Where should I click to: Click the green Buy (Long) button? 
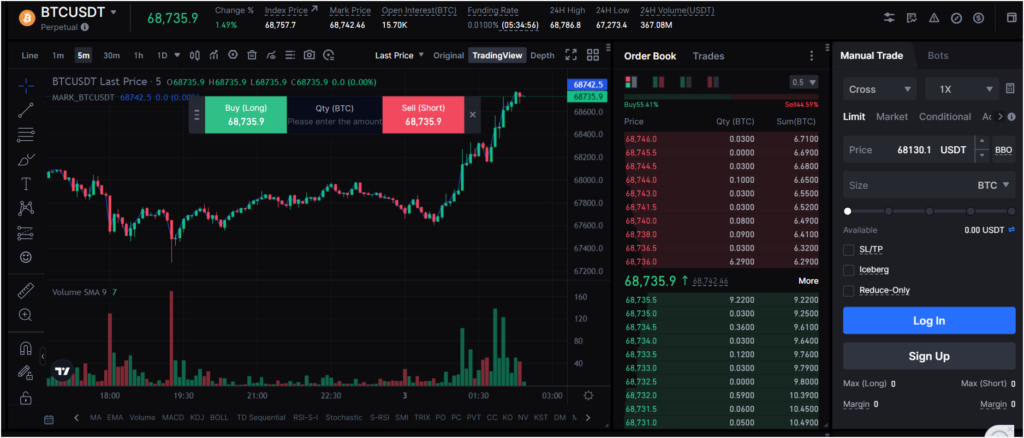click(246, 115)
